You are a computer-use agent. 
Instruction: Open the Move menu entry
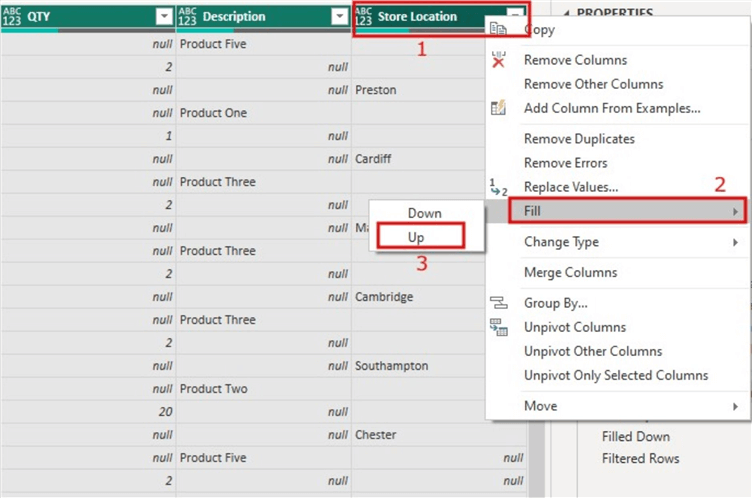point(617,406)
